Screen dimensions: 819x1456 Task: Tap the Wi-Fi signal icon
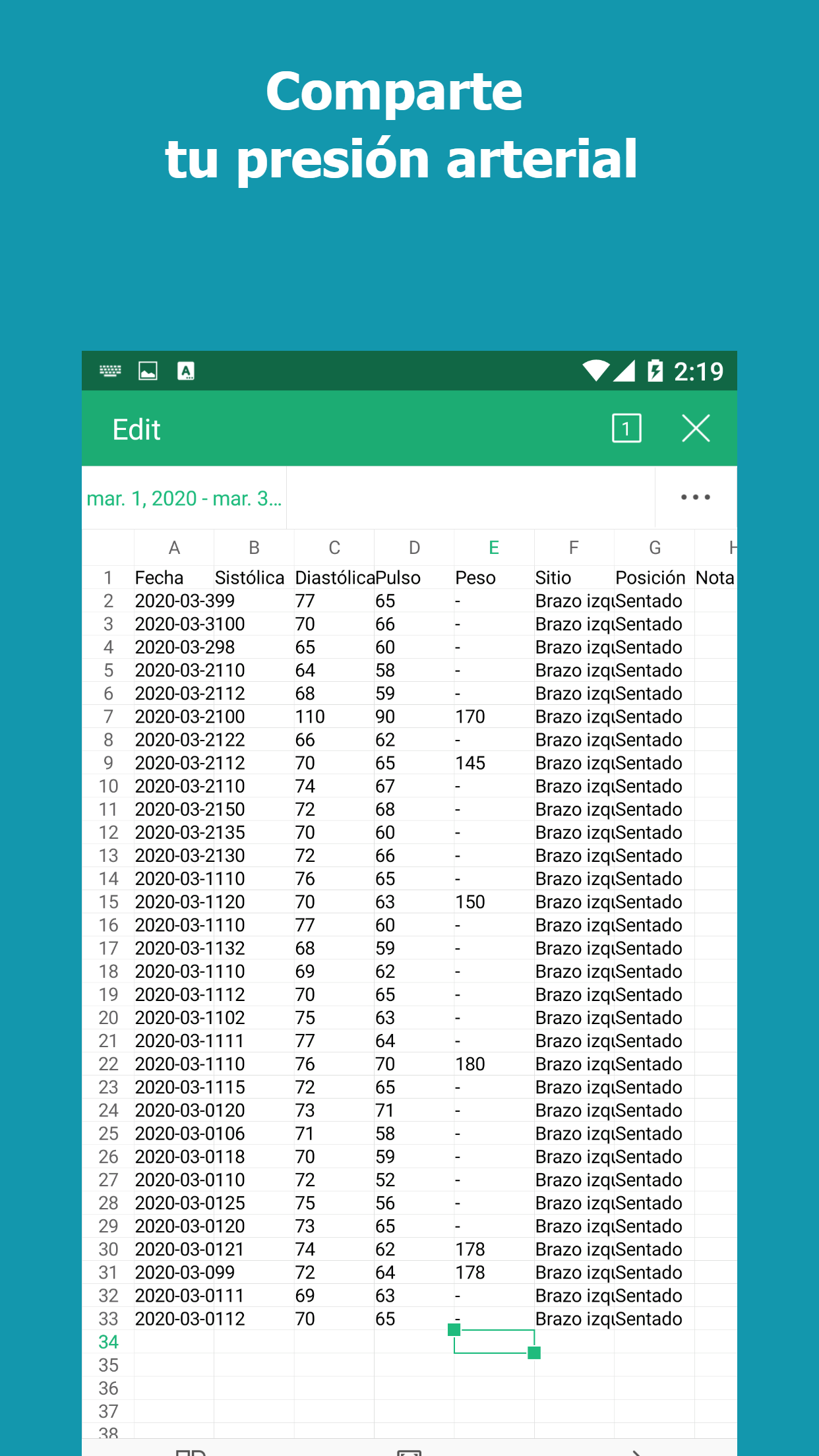click(x=595, y=371)
